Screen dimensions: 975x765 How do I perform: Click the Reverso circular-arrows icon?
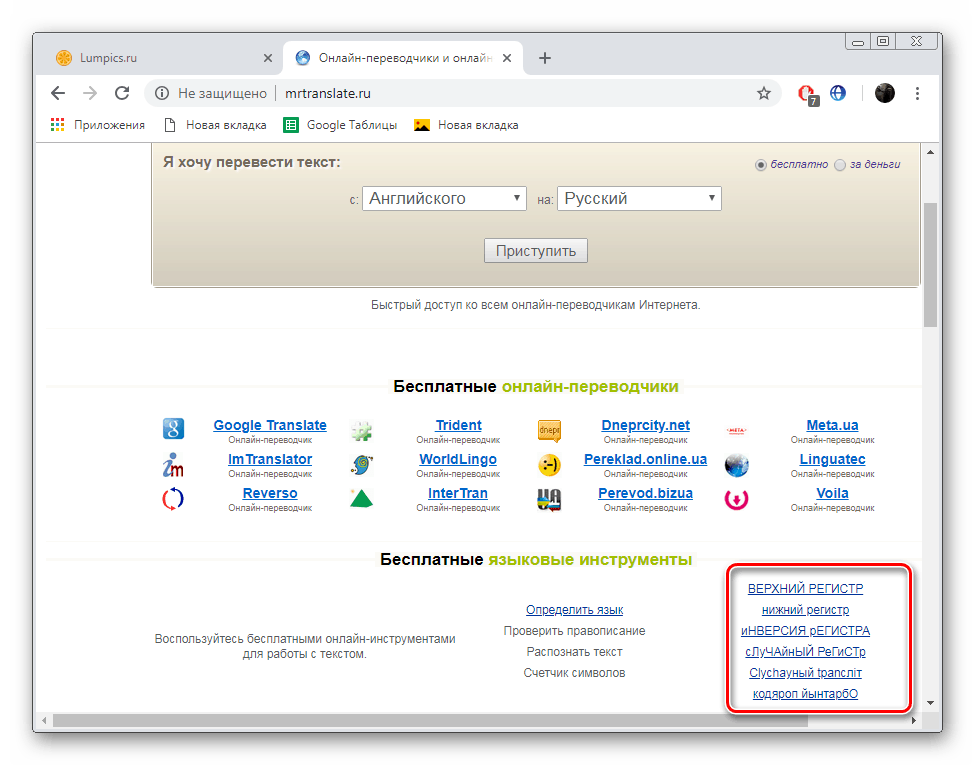[x=173, y=498]
